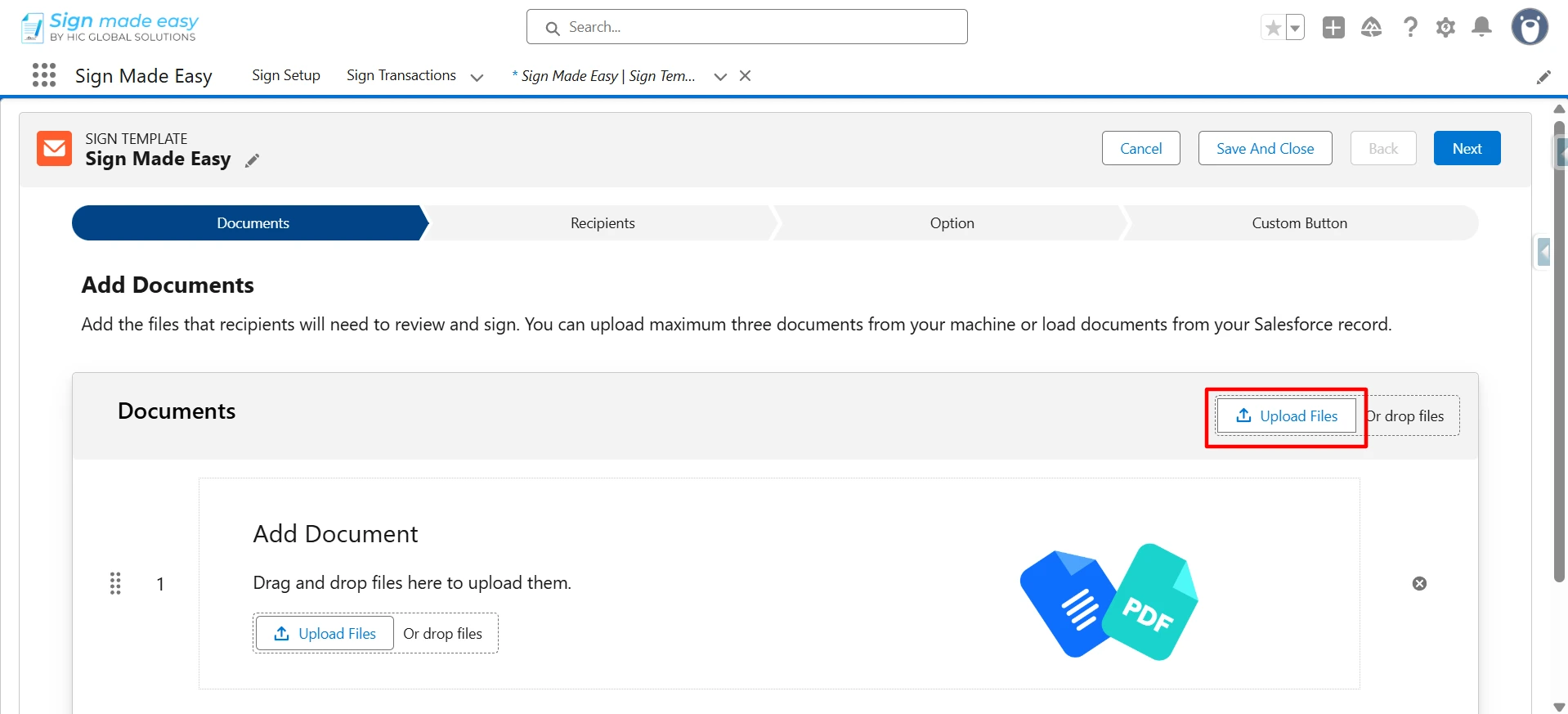Click the Sign Made Easy app name
The image size is (1568, 714).
click(x=144, y=76)
